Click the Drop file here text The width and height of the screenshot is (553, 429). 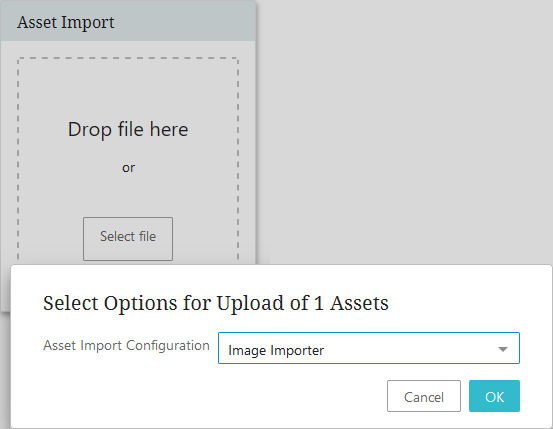click(128, 129)
